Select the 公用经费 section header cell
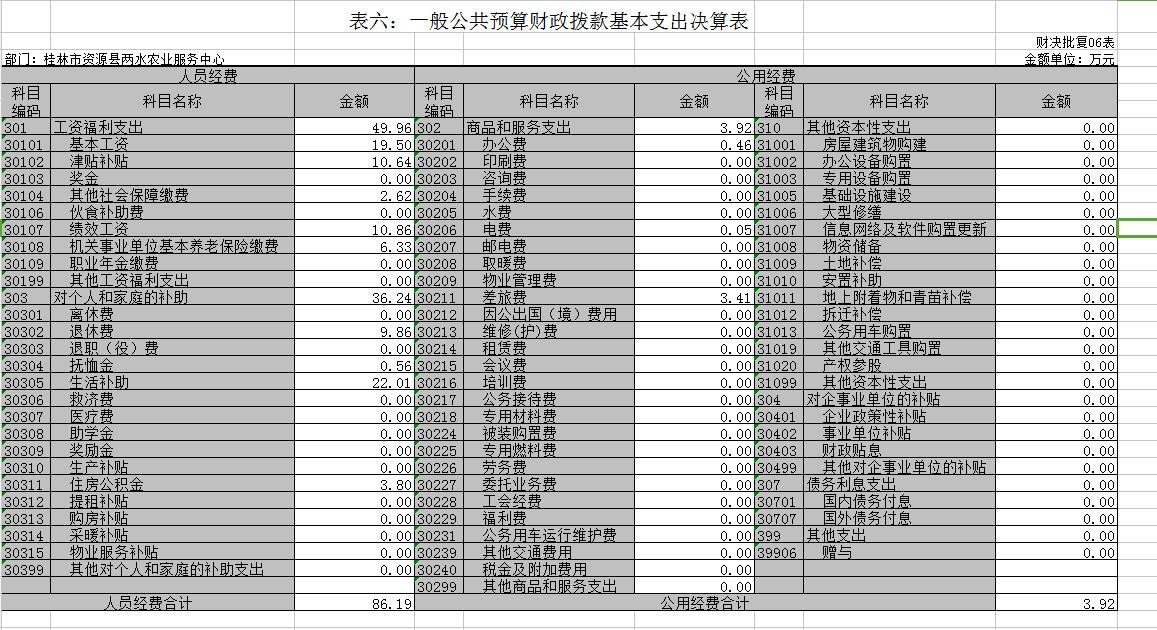This screenshot has height=630, width=1157. pyautogui.click(x=765, y=76)
